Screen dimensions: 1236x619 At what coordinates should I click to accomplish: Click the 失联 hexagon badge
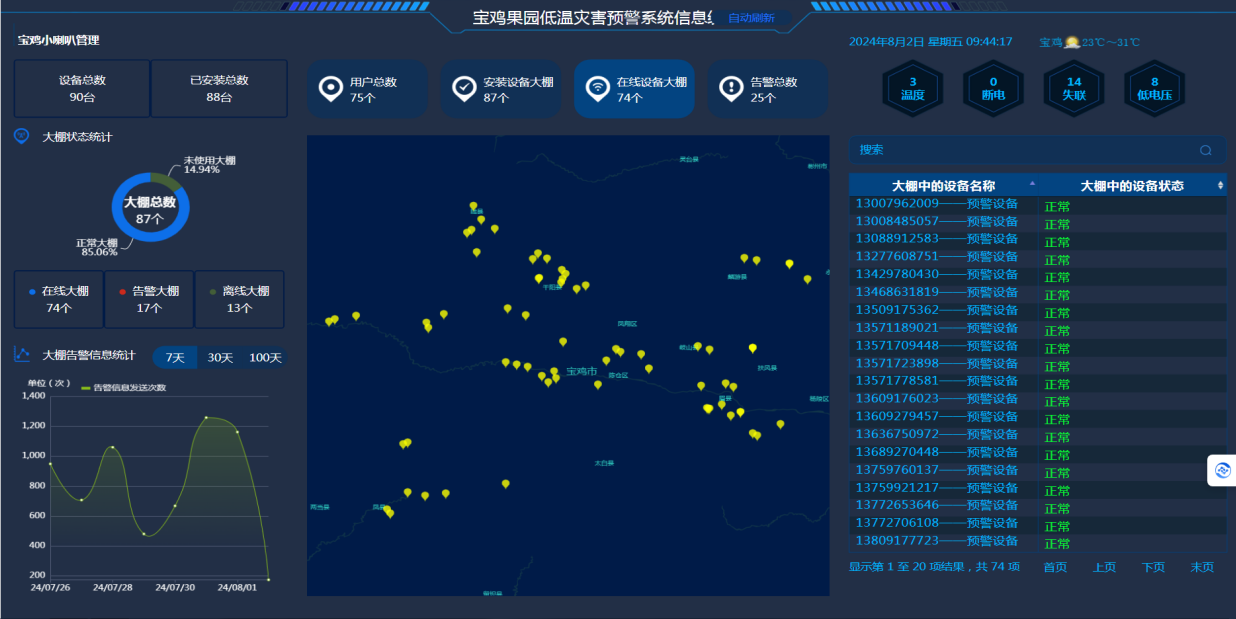[x=1073, y=89]
